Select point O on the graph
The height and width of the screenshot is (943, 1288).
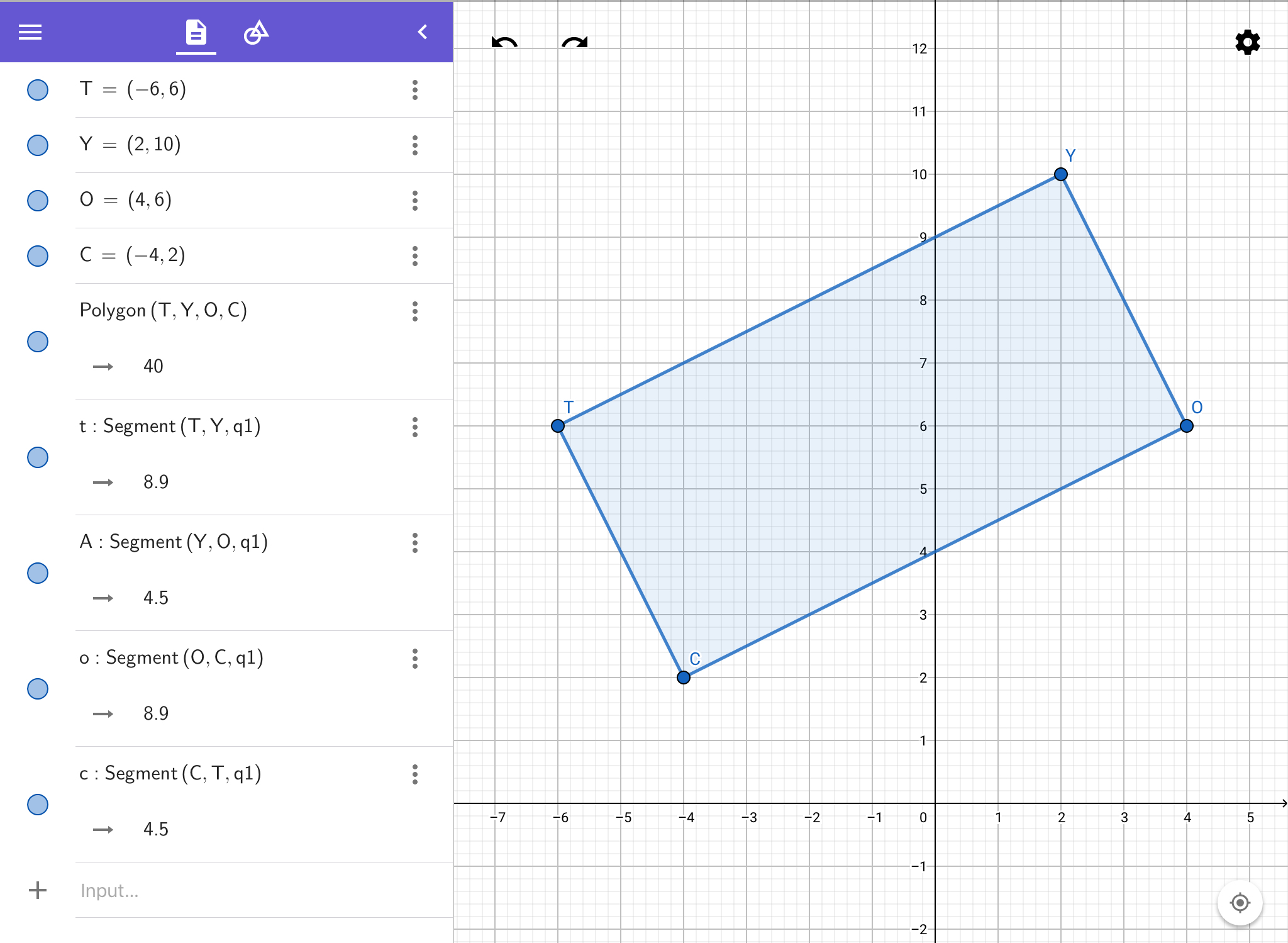1186,426
